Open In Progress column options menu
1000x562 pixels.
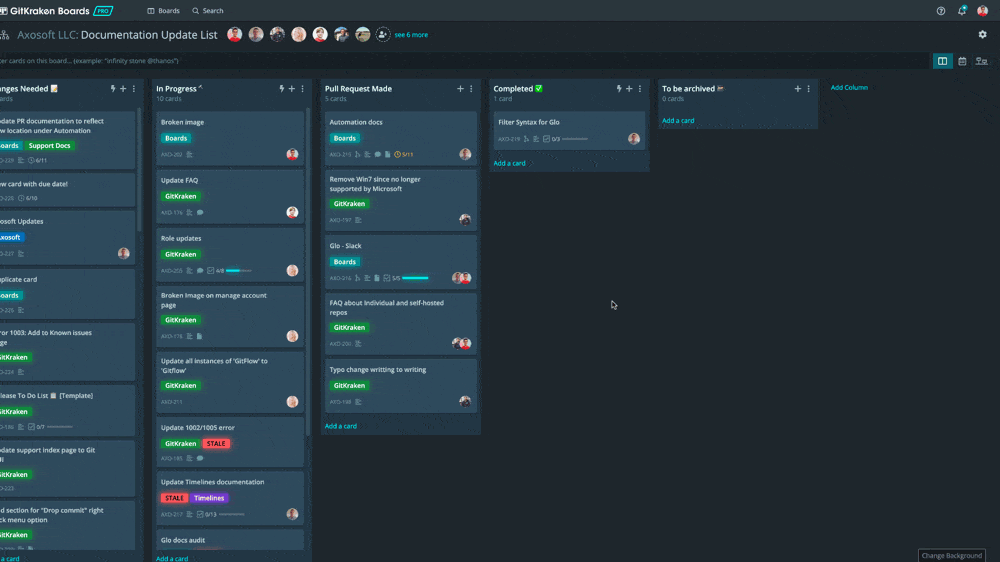[x=303, y=89]
